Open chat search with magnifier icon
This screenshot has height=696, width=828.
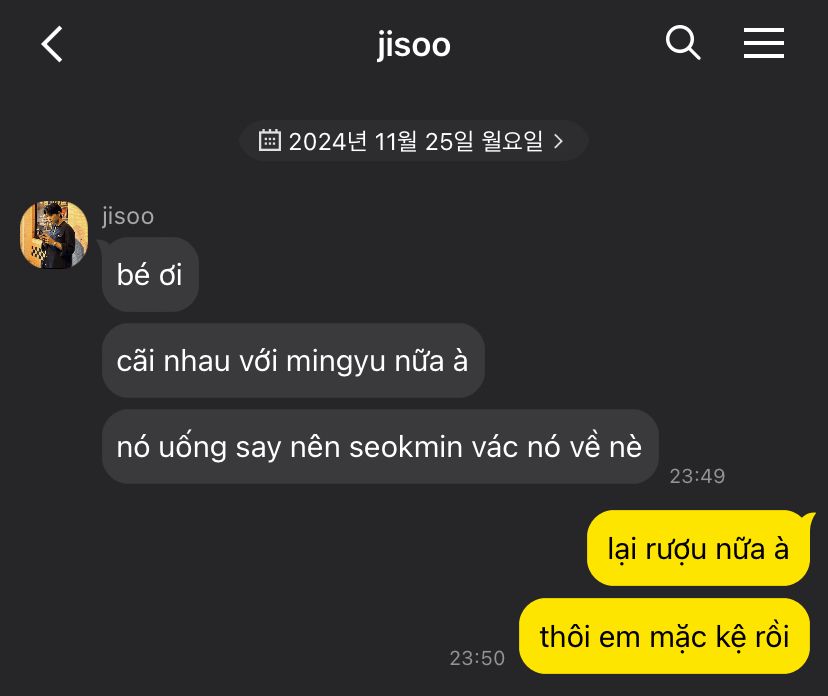click(683, 42)
